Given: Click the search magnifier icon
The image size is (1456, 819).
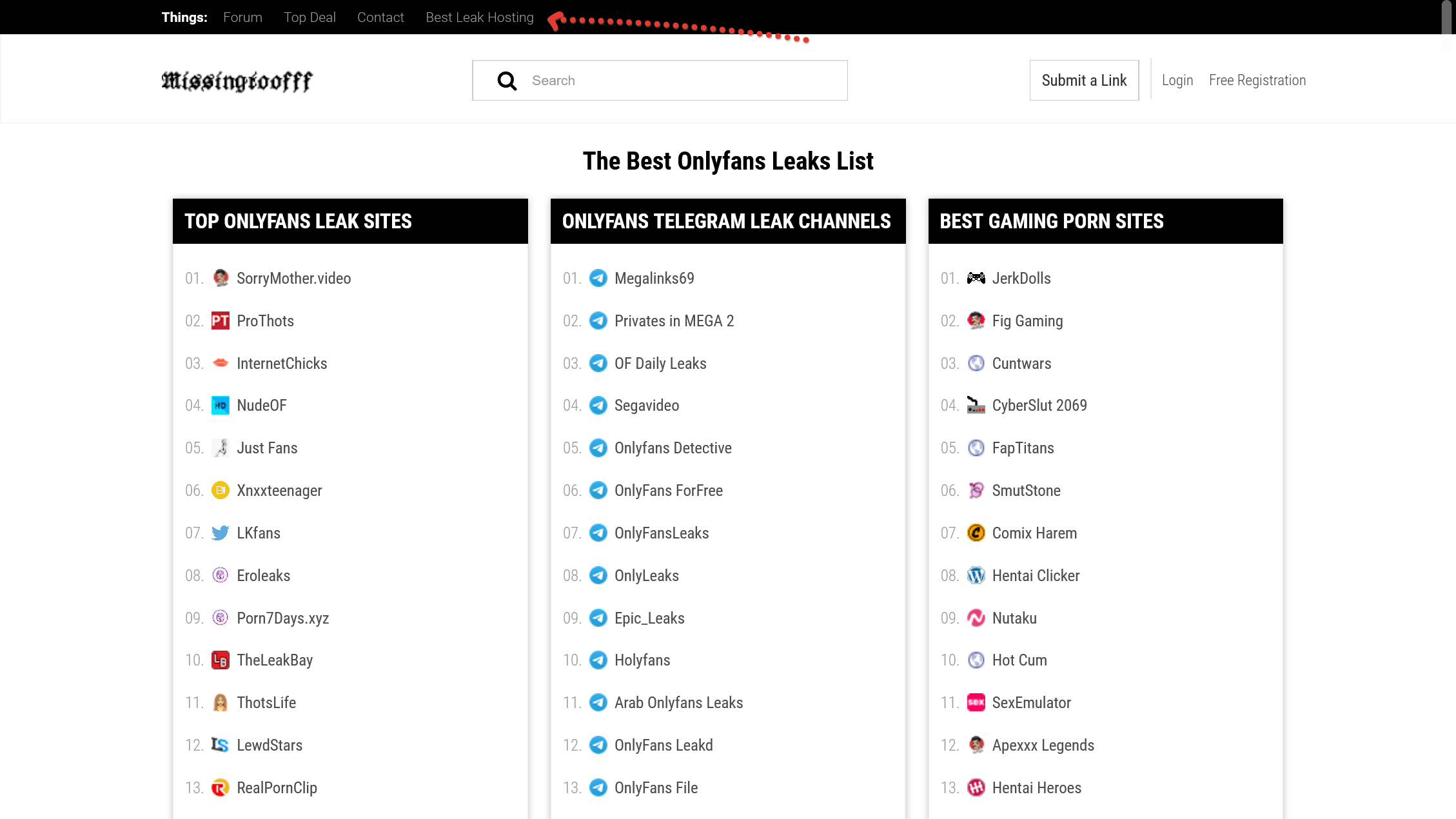Looking at the screenshot, I should pyautogui.click(x=507, y=80).
